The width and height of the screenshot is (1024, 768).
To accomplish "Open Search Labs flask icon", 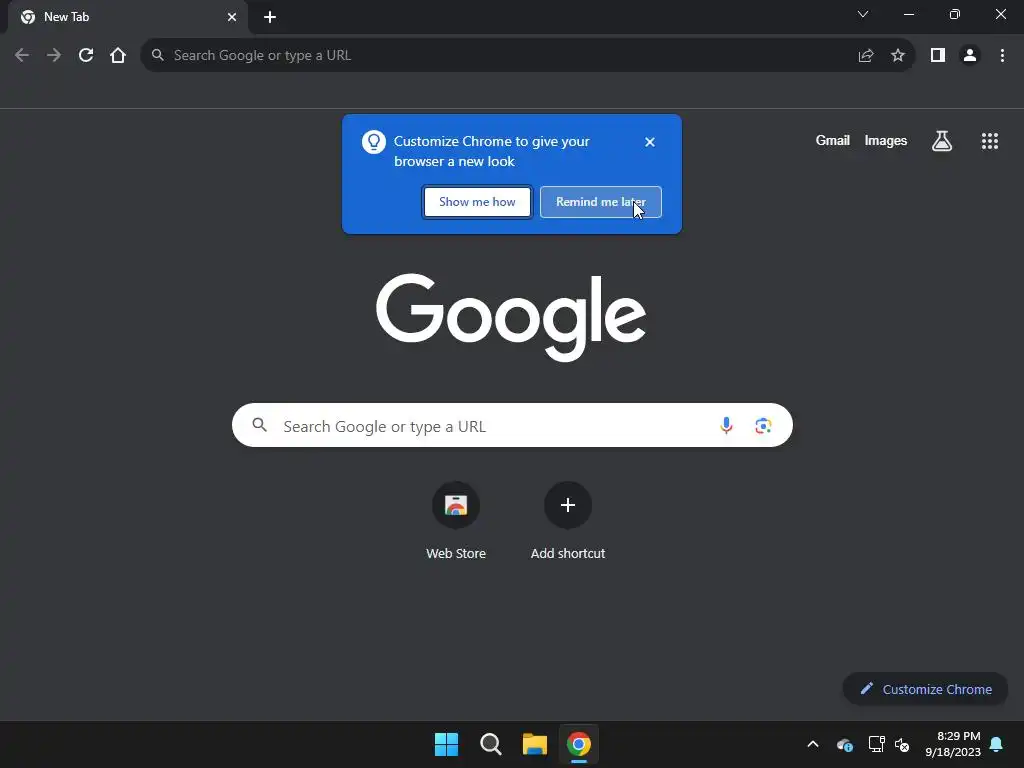I will pos(942,141).
